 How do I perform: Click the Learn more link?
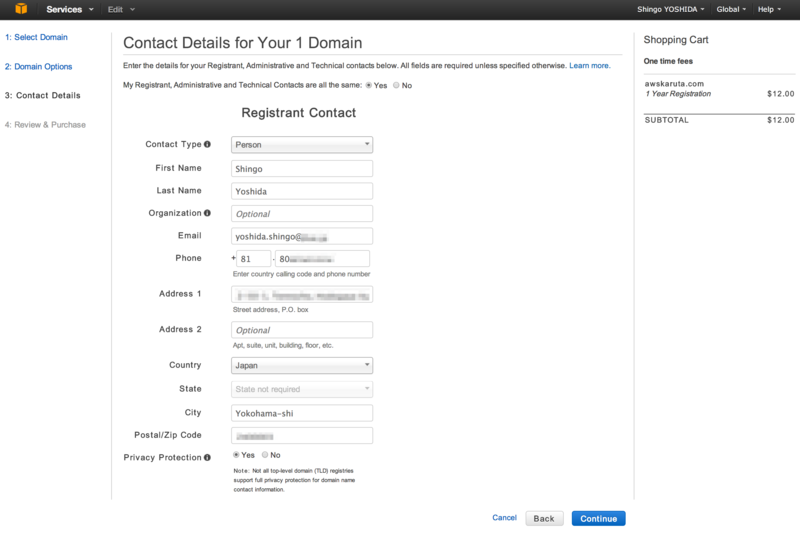tap(589, 65)
